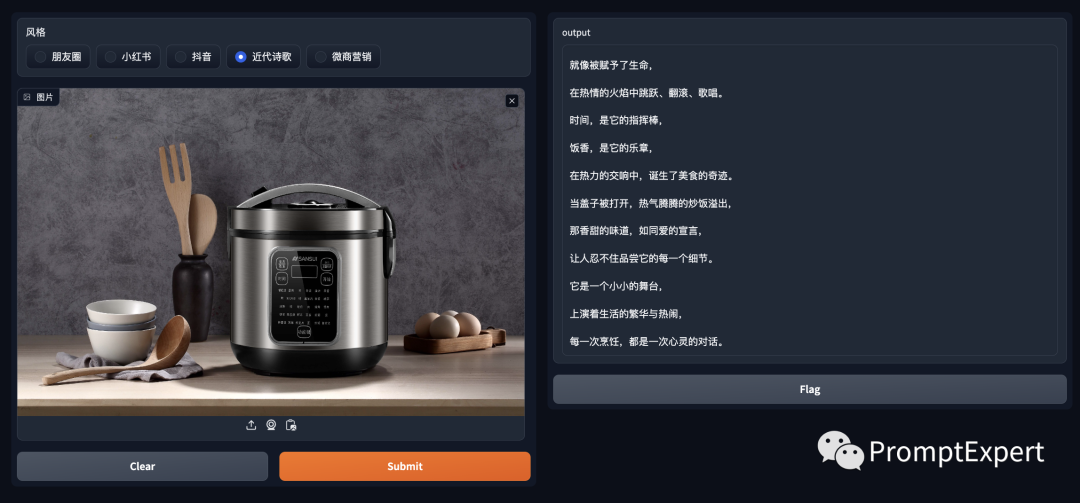Click inside the output text area
Screen dimensions: 1080x503
pyautogui.click(x=810, y=201)
